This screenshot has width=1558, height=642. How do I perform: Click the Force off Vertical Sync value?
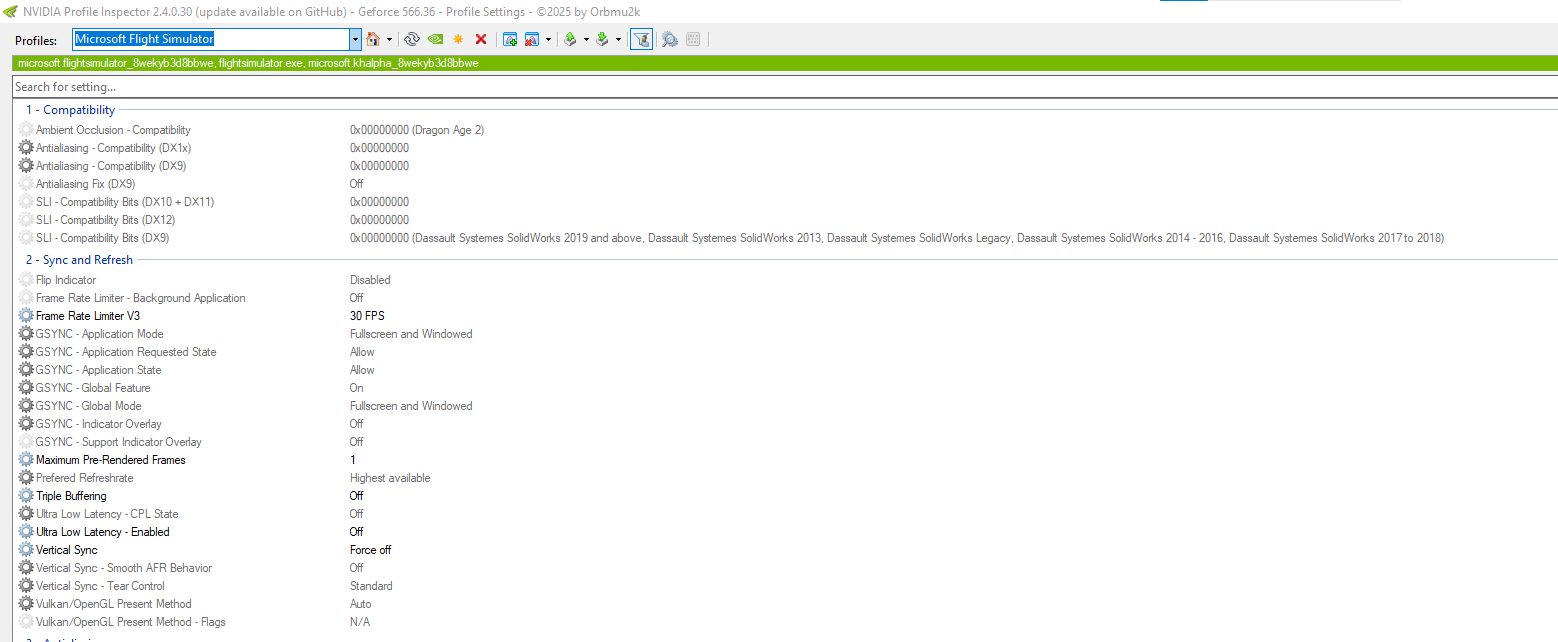(371, 550)
